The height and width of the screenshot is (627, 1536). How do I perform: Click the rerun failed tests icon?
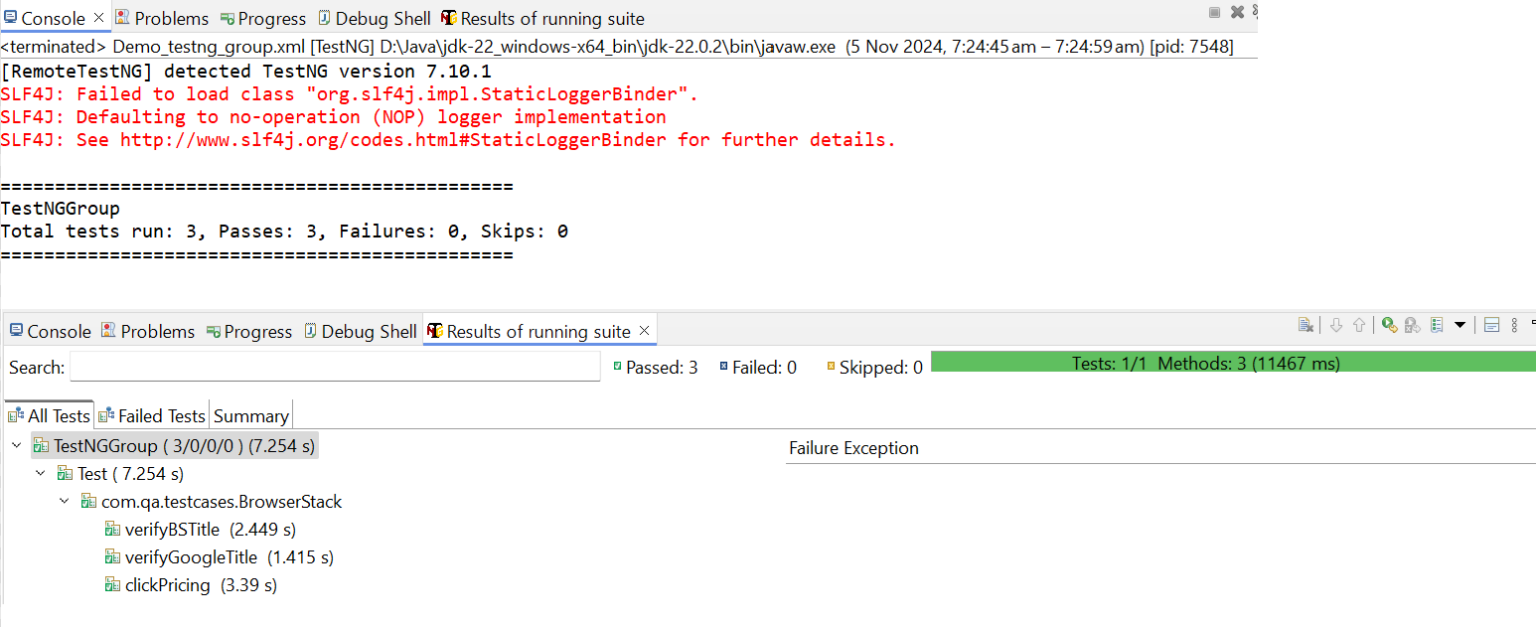1412,325
